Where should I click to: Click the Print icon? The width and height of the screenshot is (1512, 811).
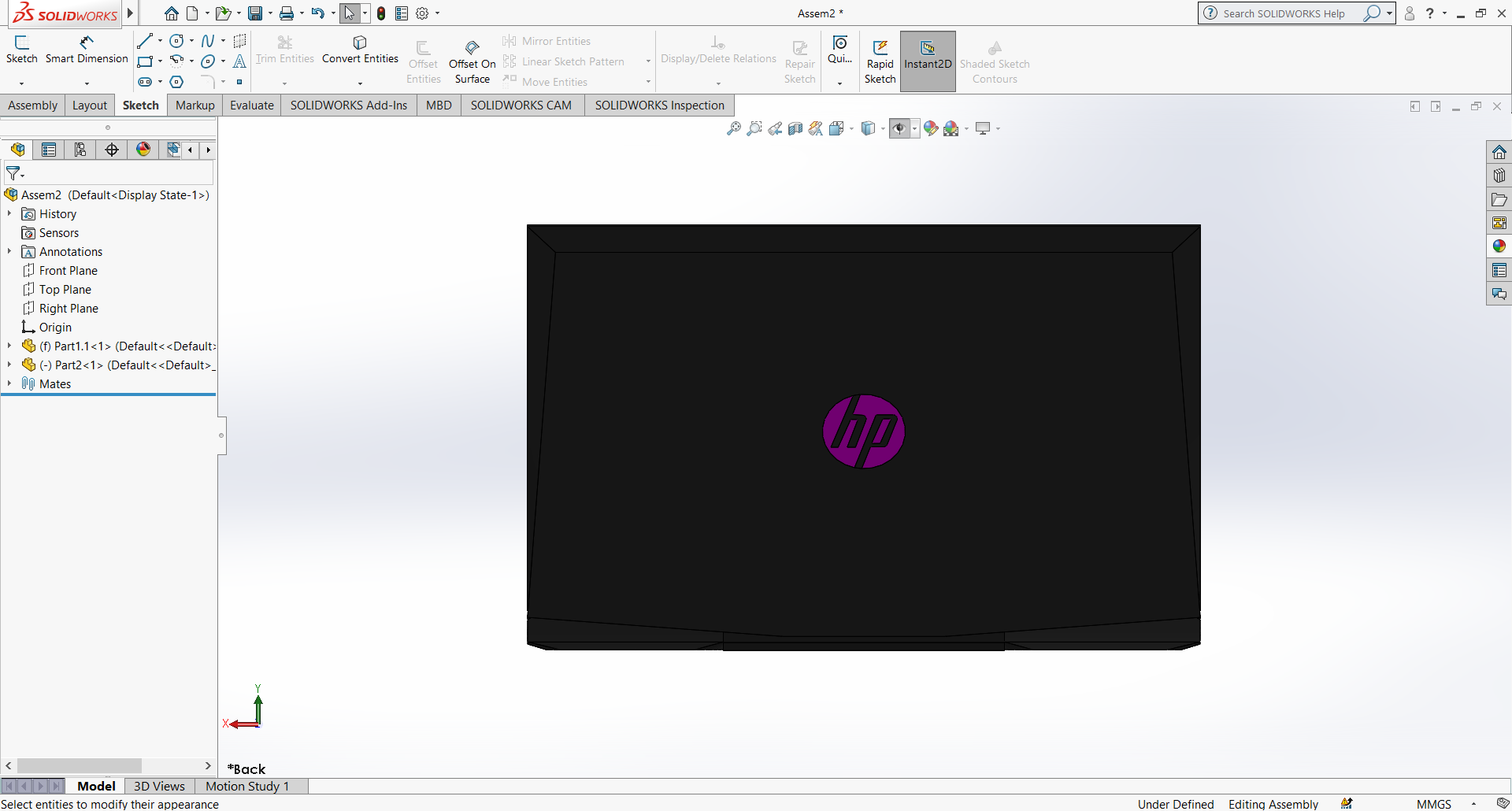coord(287,13)
